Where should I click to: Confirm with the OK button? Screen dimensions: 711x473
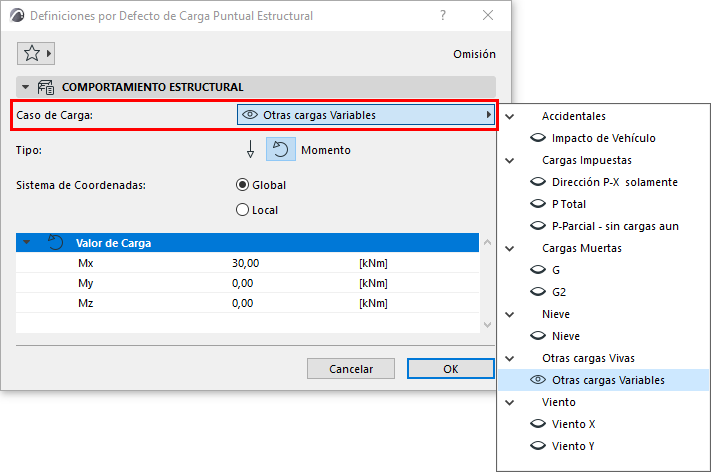[x=450, y=369]
